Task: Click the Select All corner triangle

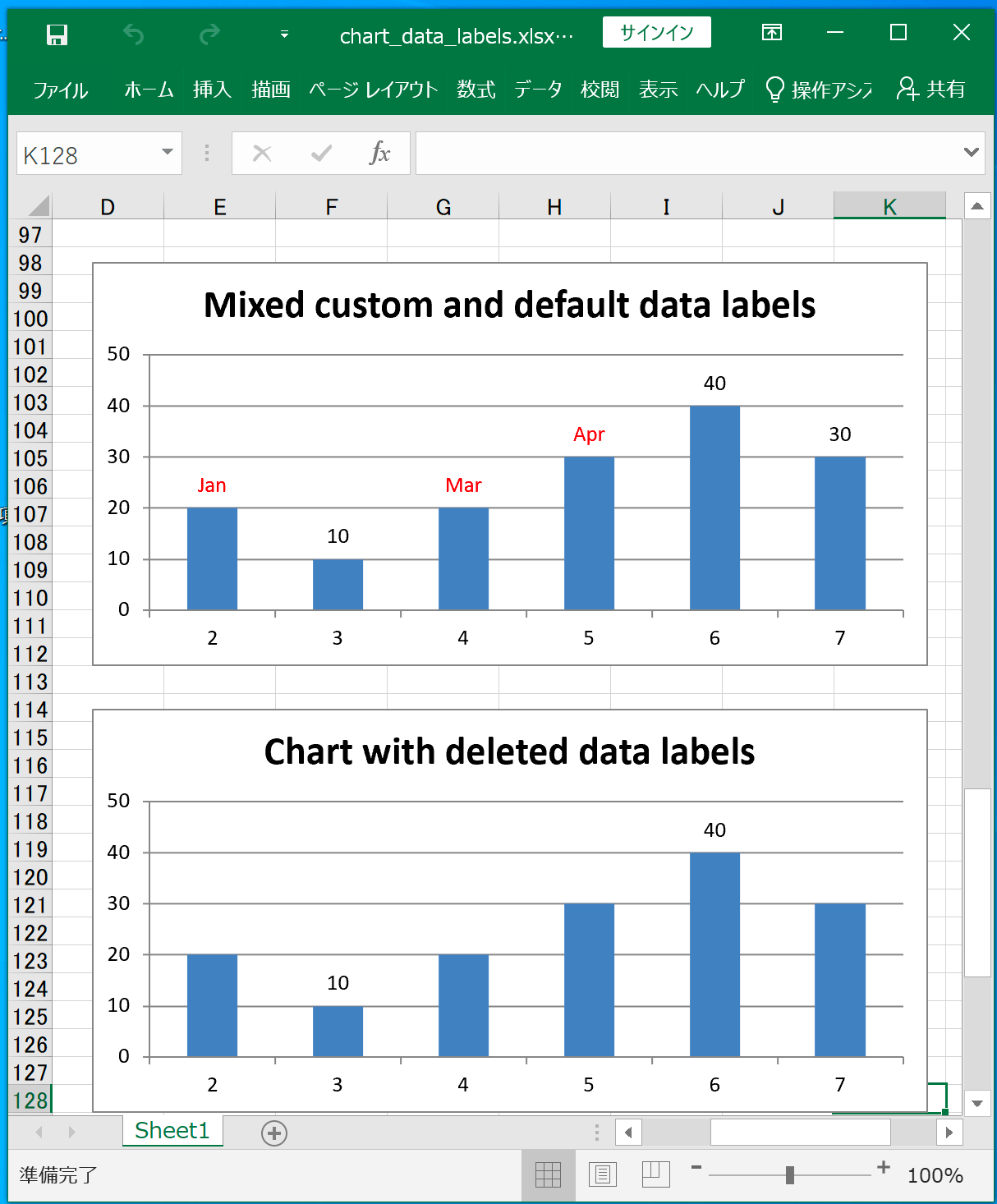Action: [x=37, y=205]
